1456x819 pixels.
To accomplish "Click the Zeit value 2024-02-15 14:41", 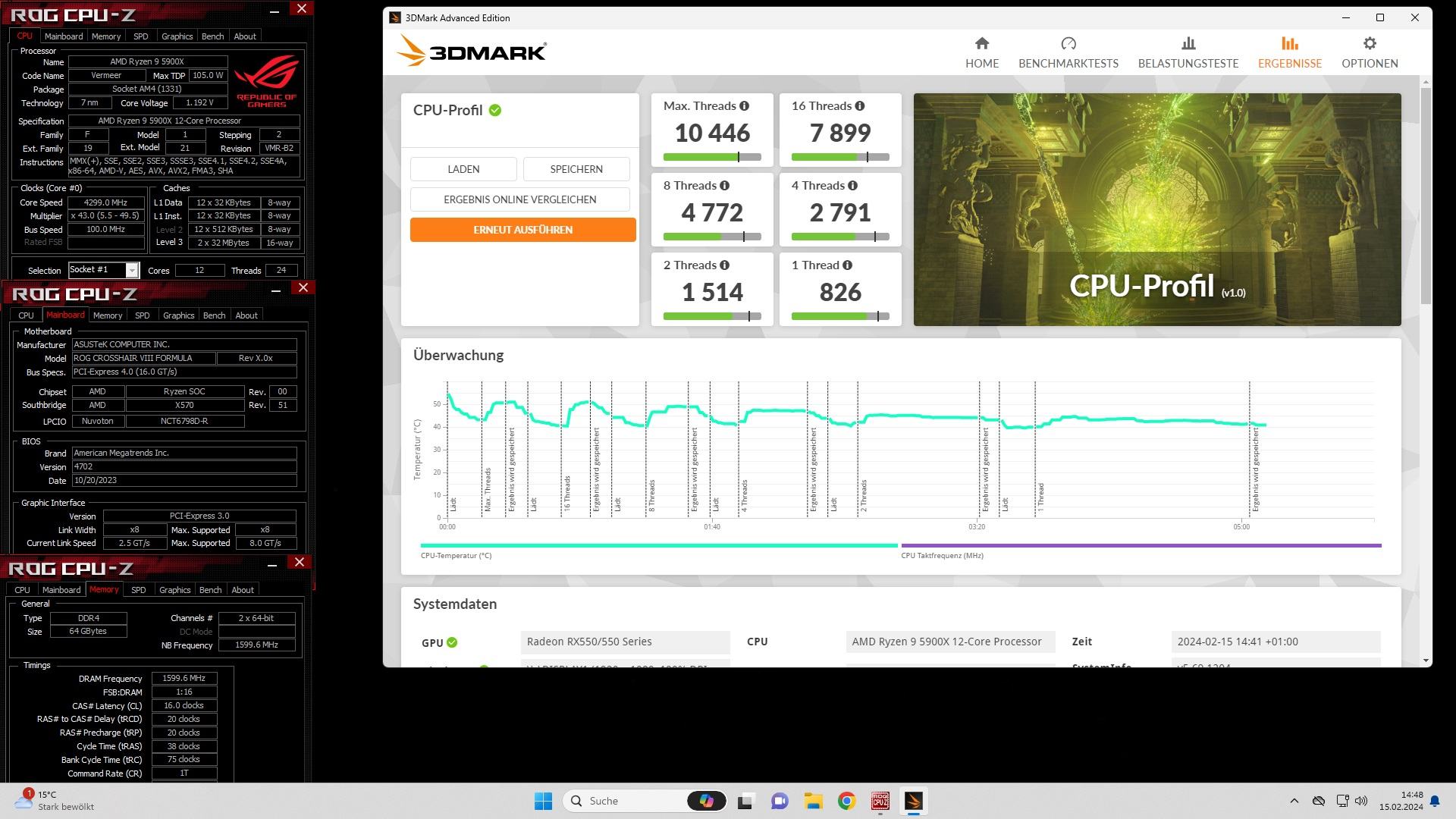I will pos(1276,642).
